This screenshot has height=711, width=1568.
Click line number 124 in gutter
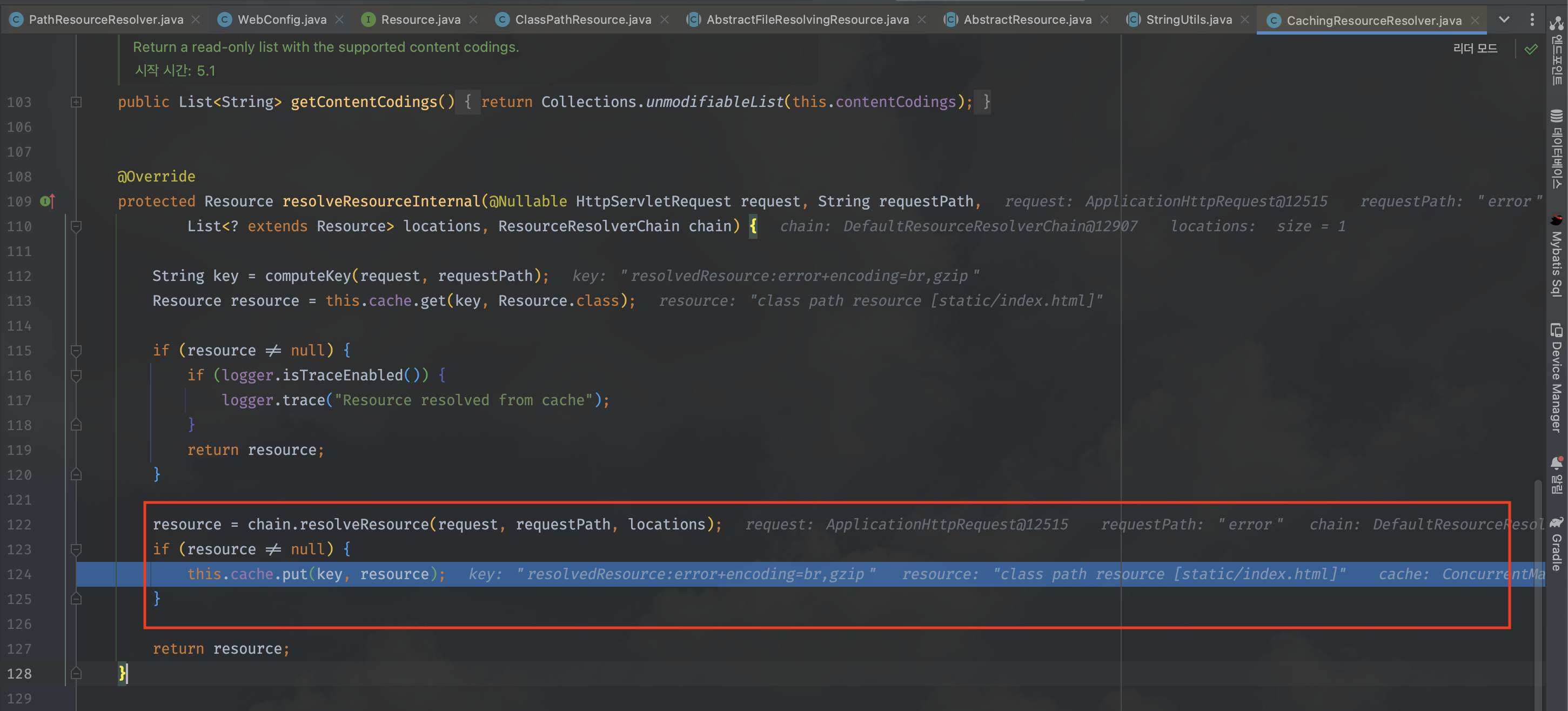(19, 574)
